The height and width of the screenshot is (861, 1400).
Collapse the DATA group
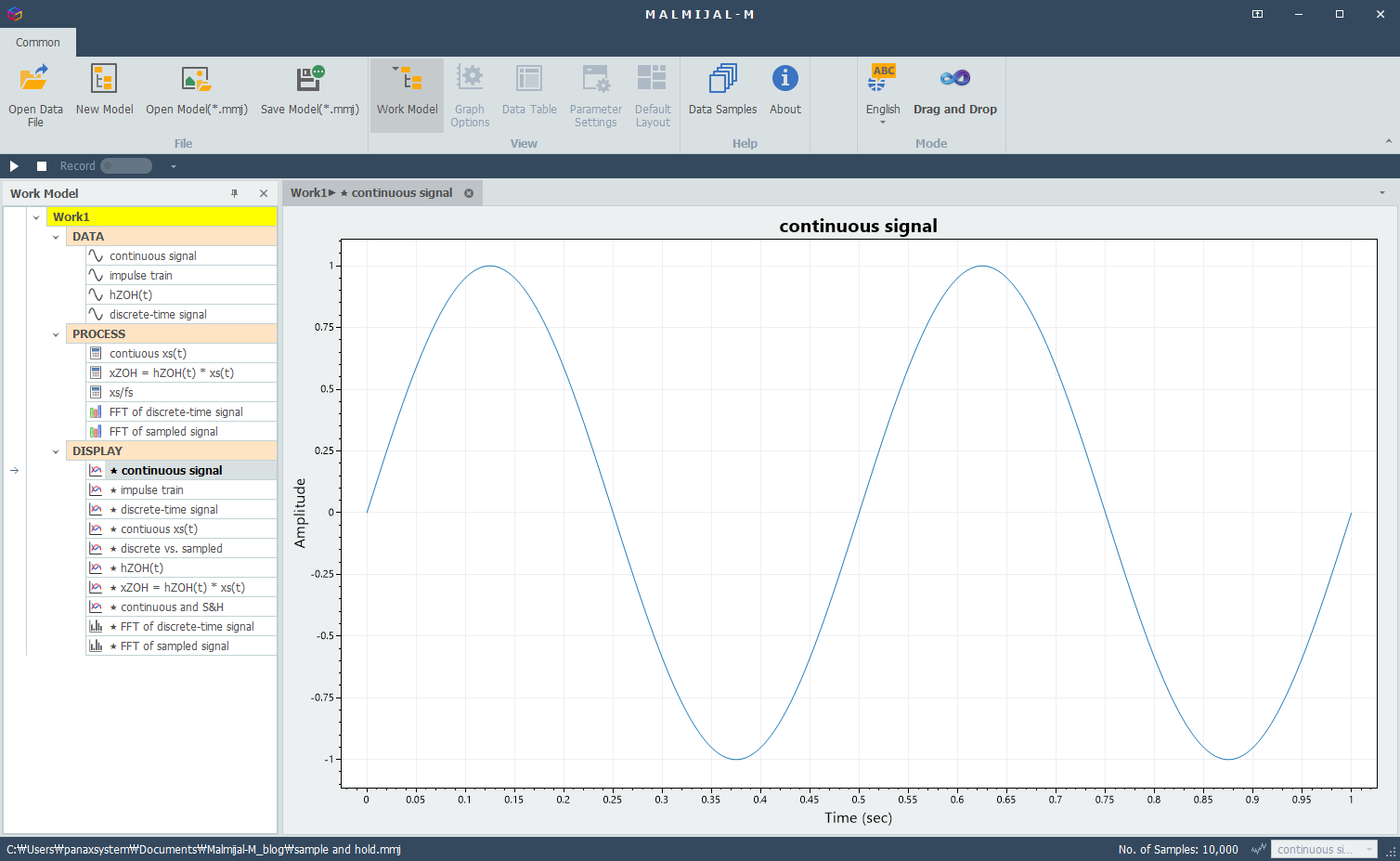[x=56, y=237]
